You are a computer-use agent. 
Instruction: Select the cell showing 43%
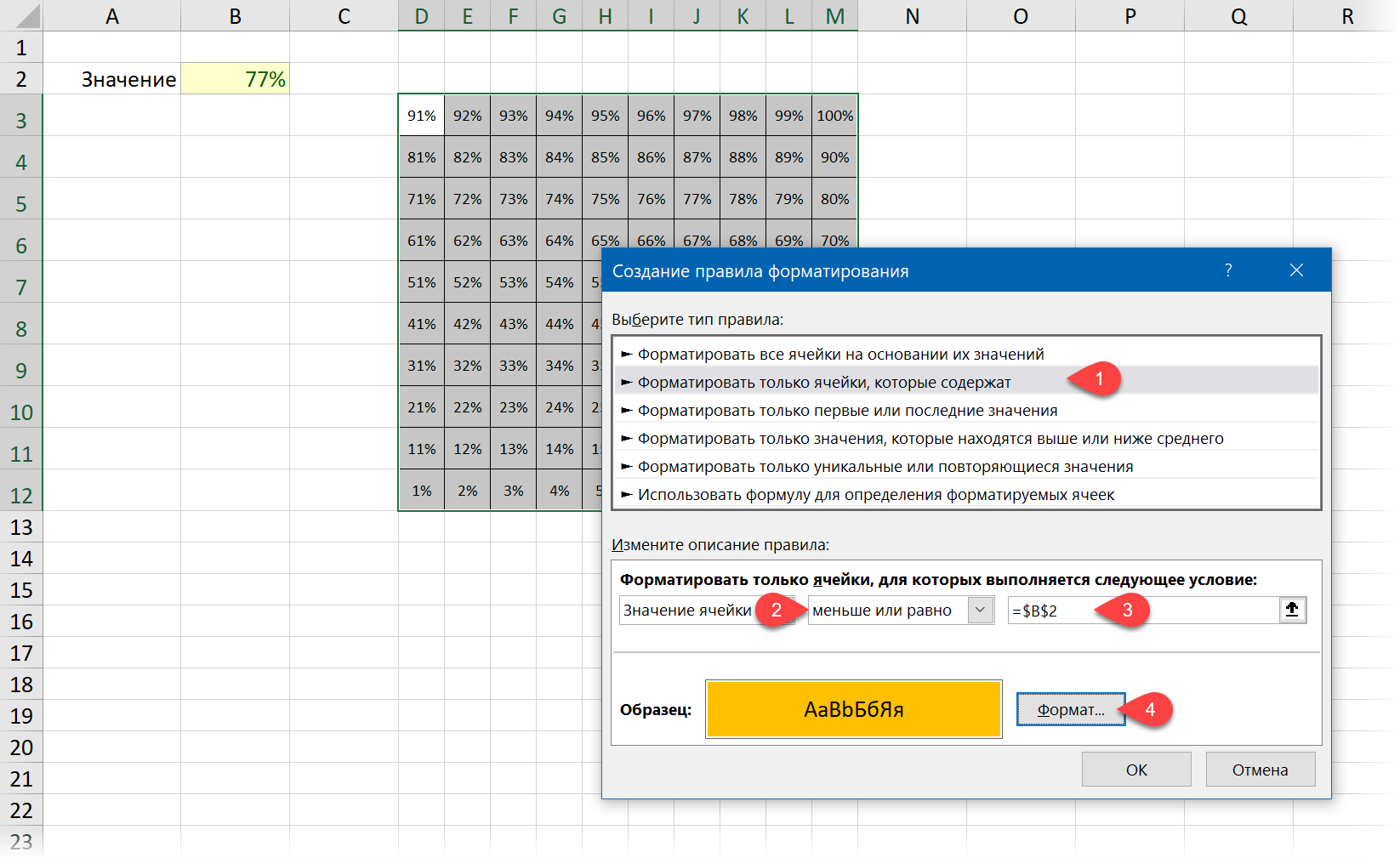(x=513, y=324)
